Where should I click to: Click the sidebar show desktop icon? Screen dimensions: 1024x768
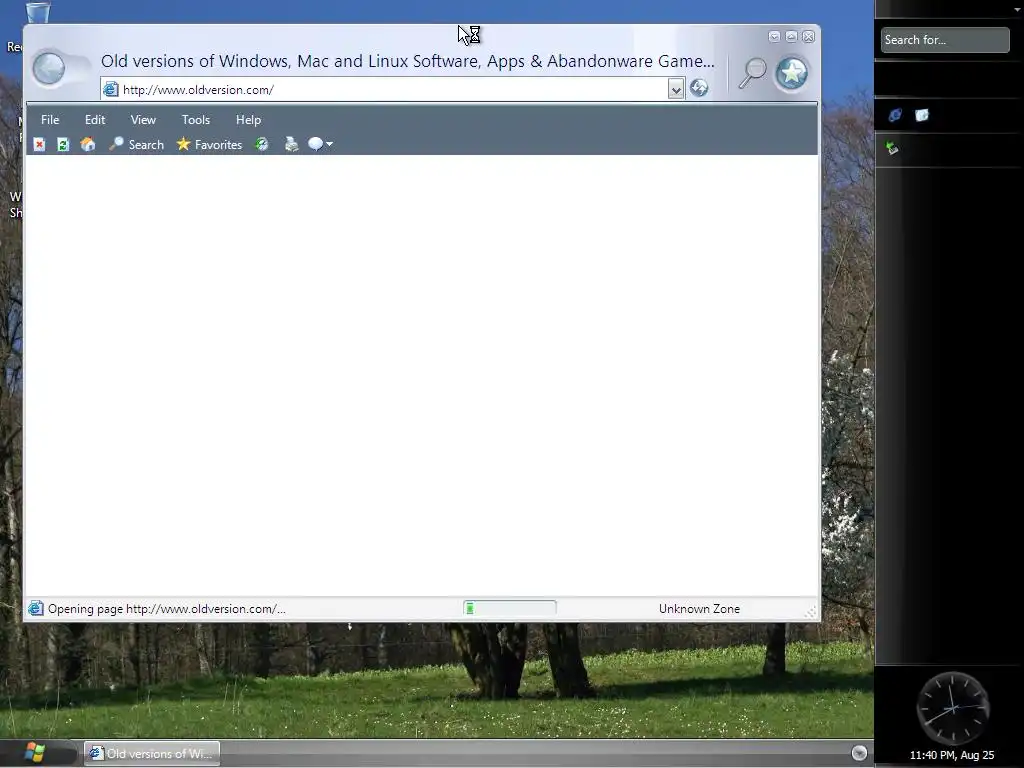pyautogui.click(x=921, y=116)
